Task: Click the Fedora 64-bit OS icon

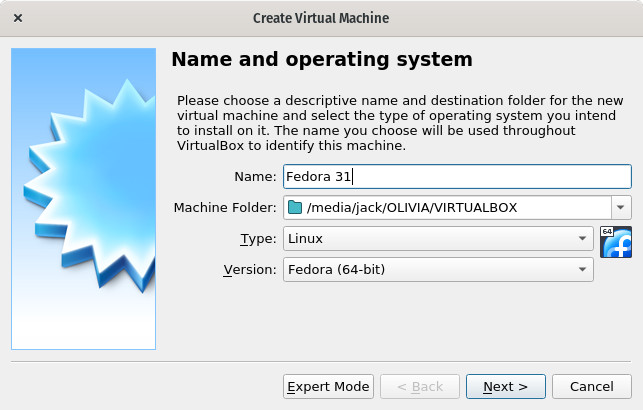Action: point(616,242)
